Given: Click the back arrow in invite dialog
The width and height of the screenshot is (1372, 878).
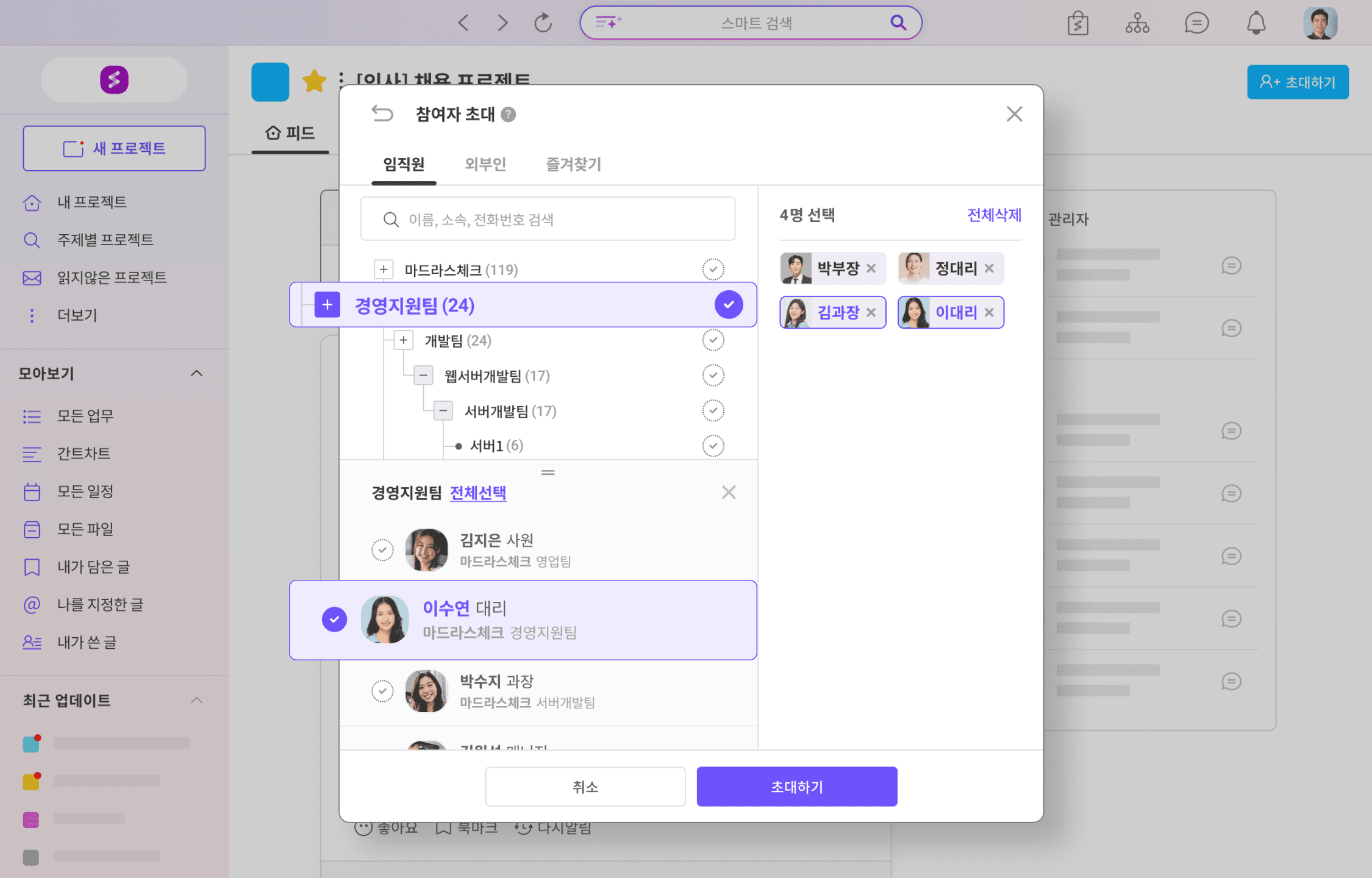Looking at the screenshot, I should (x=382, y=114).
